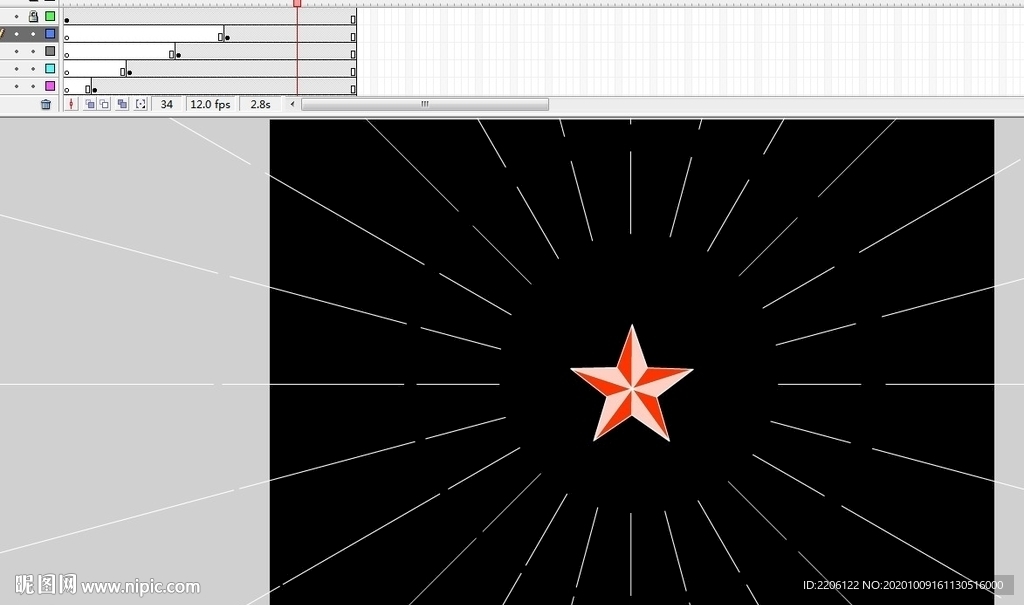Select first keyframe of the green layer
1024x605 pixels.
[67, 20]
